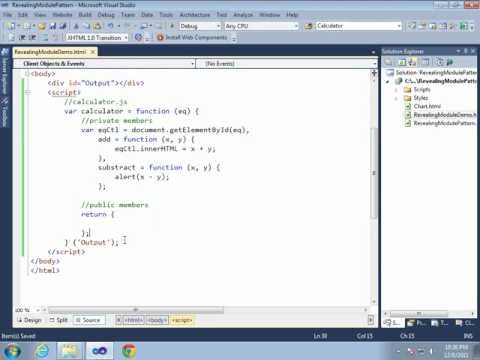Image resolution: width=480 pixels, height=360 pixels.
Task: Open the XHTML 1.0 Transitional schema dropdown
Action: [x=97, y=38]
